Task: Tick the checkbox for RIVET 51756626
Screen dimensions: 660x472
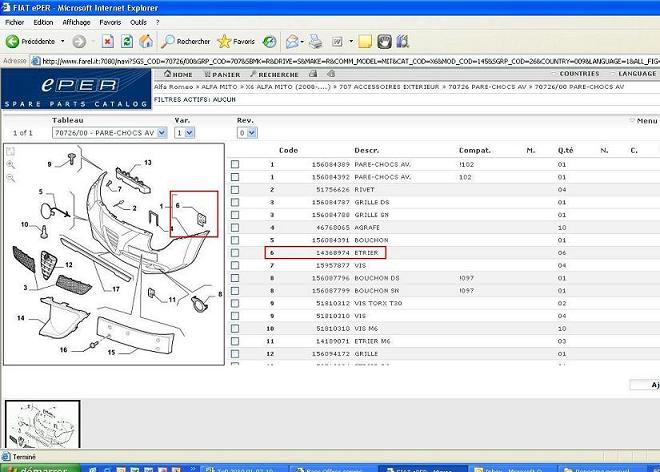Action: coord(235,189)
